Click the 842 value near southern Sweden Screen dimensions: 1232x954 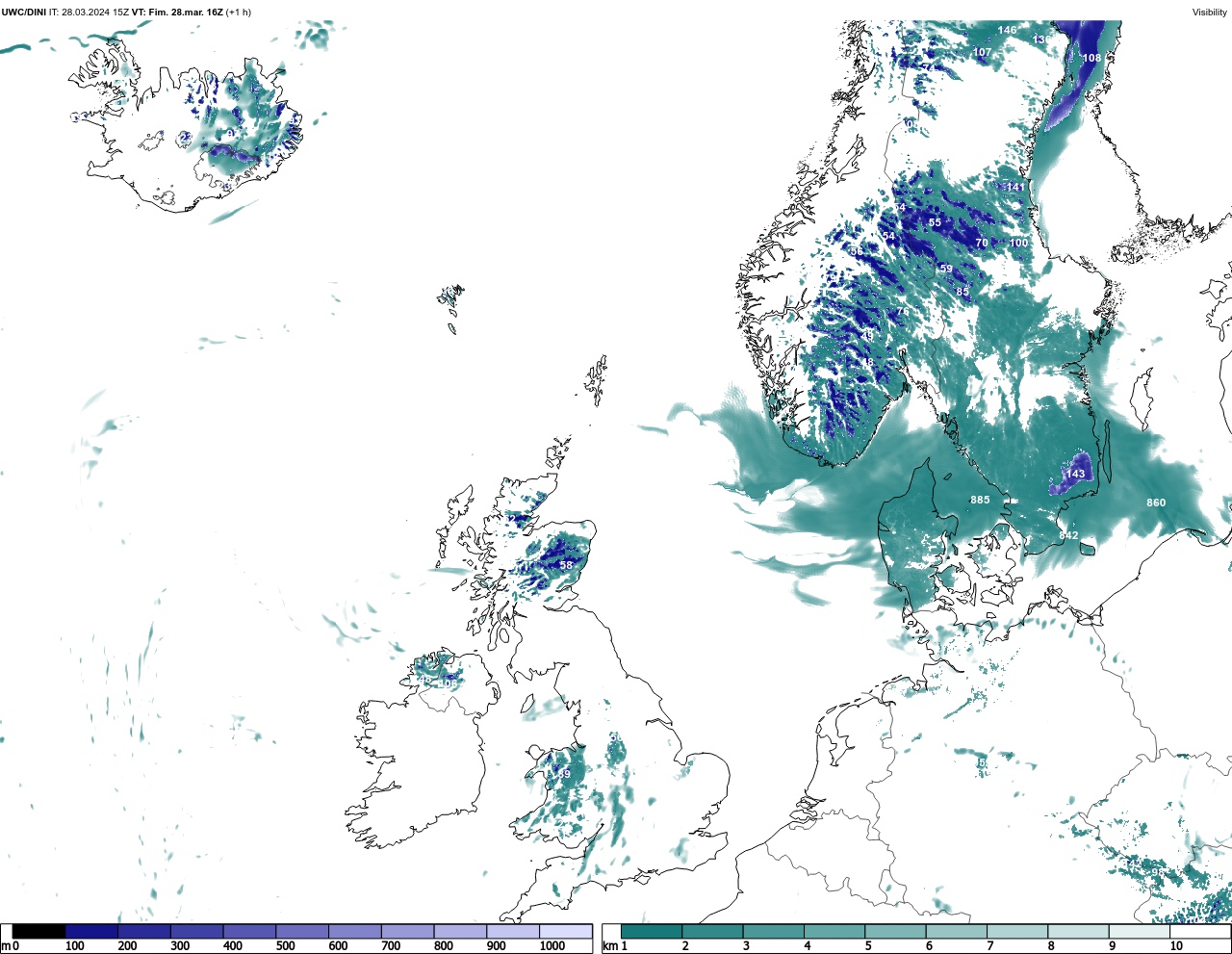click(x=1068, y=535)
